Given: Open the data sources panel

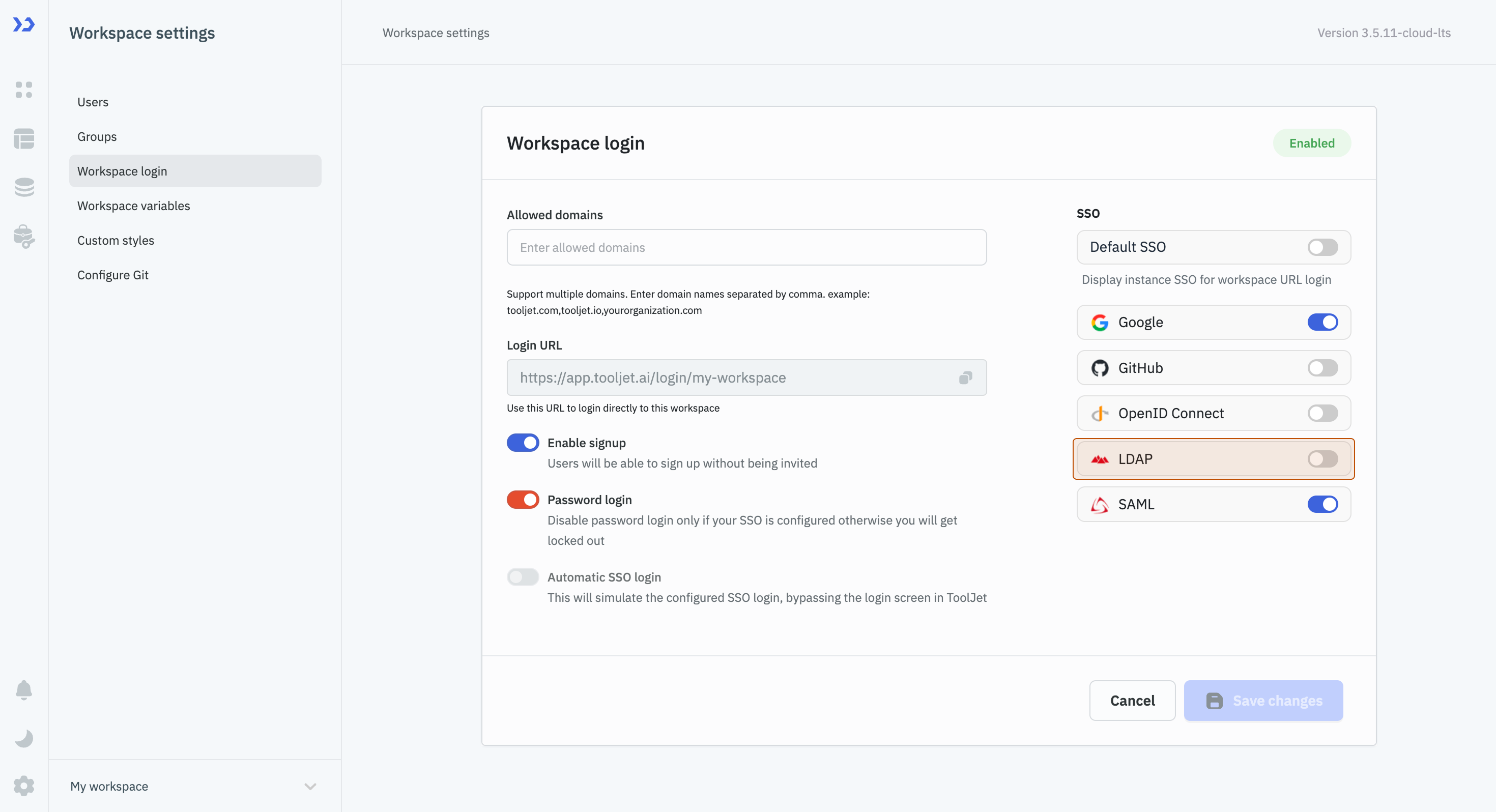Looking at the screenshot, I should pyautogui.click(x=24, y=187).
